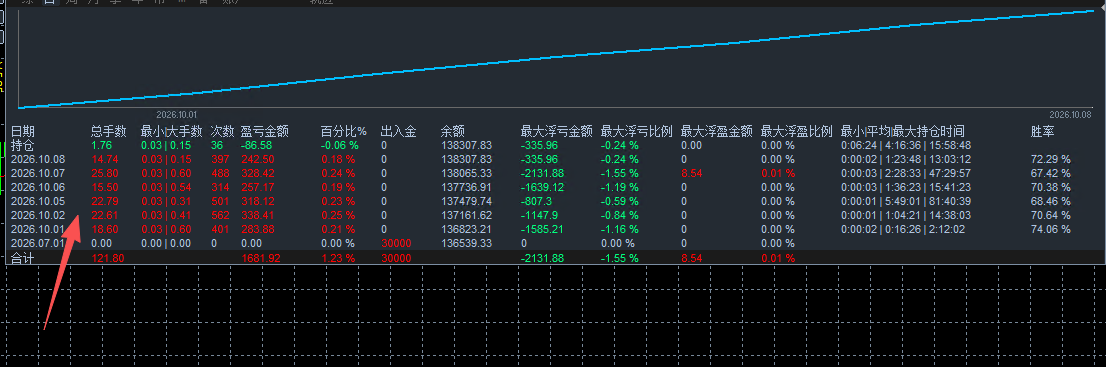Select the 2026.07.01 date row

[38, 243]
